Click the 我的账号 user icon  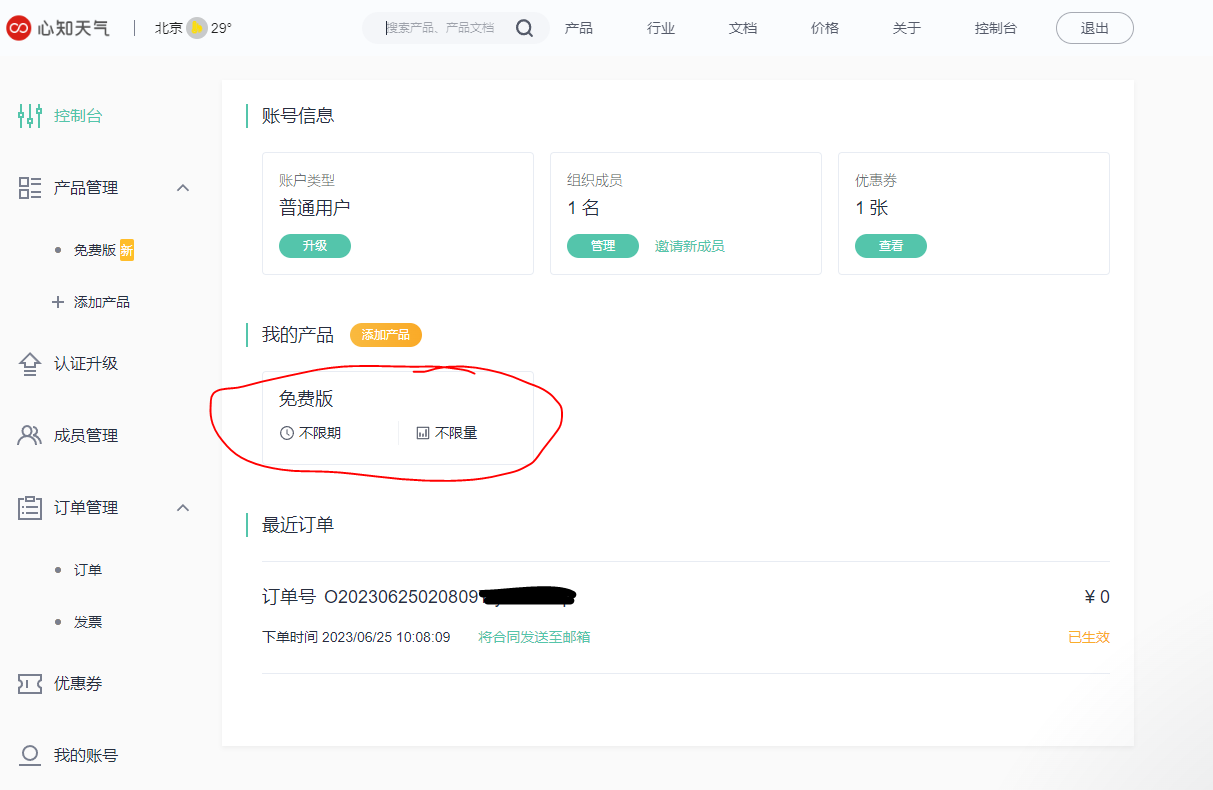(30, 755)
